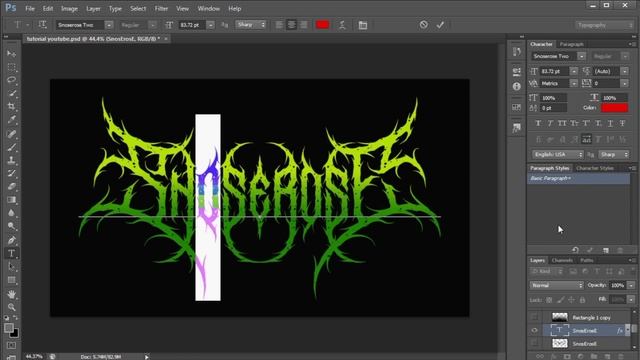Add a layer mask
Image resolution: width=640 pixels, height=360 pixels.
[567, 356]
